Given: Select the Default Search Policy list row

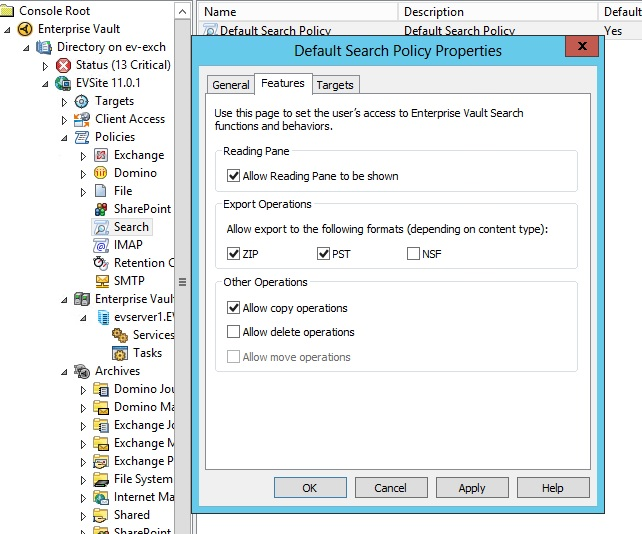Looking at the screenshot, I should point(420,29).
